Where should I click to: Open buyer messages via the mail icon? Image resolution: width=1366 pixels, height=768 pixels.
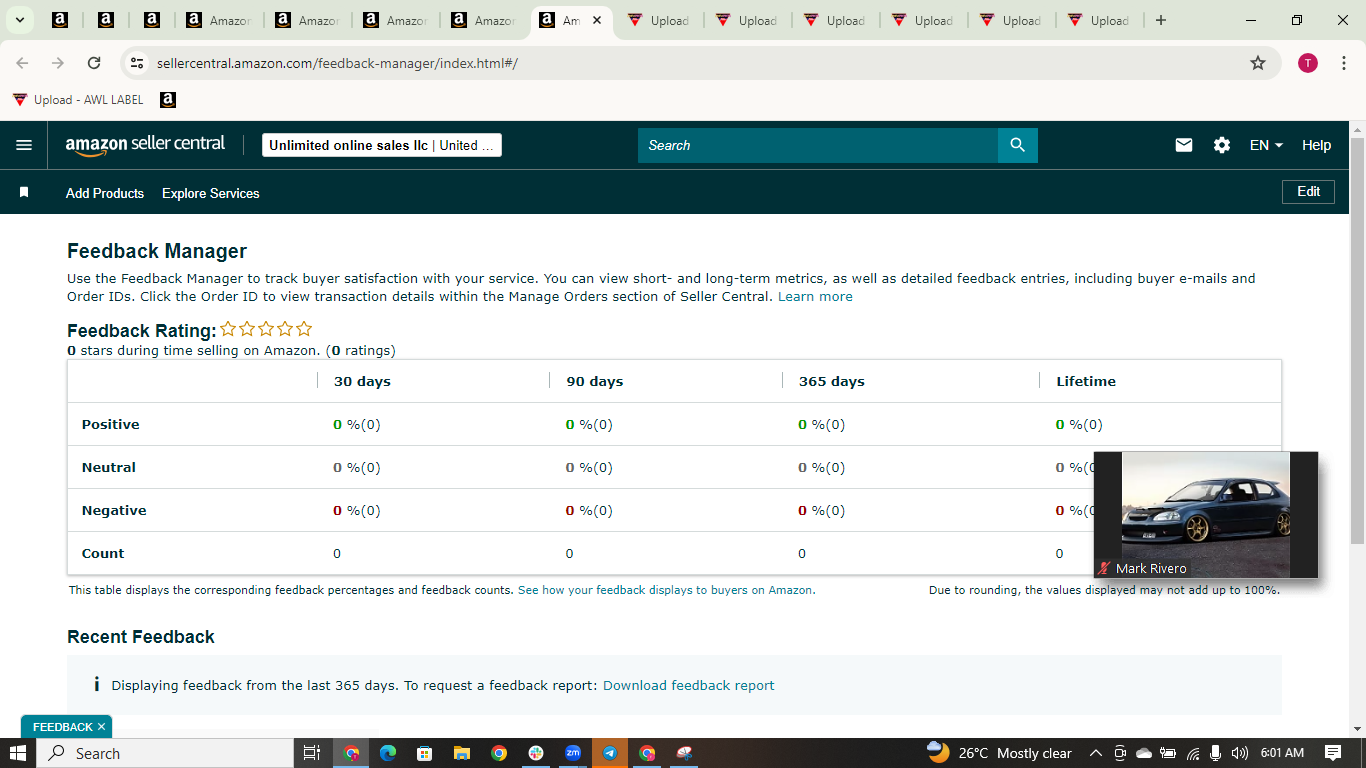tap(1184, 145)
